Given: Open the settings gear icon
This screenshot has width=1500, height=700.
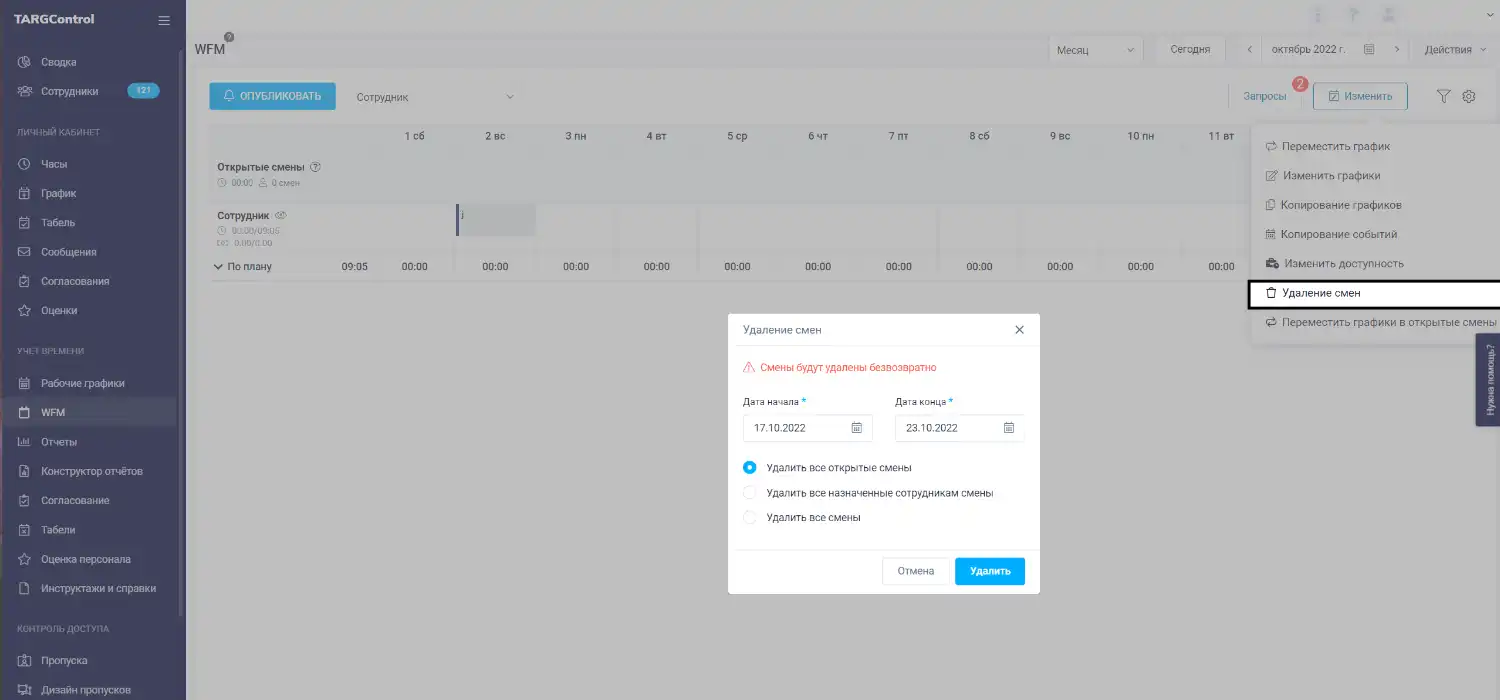Looking at the screenshot, I should coord(1469,96).
